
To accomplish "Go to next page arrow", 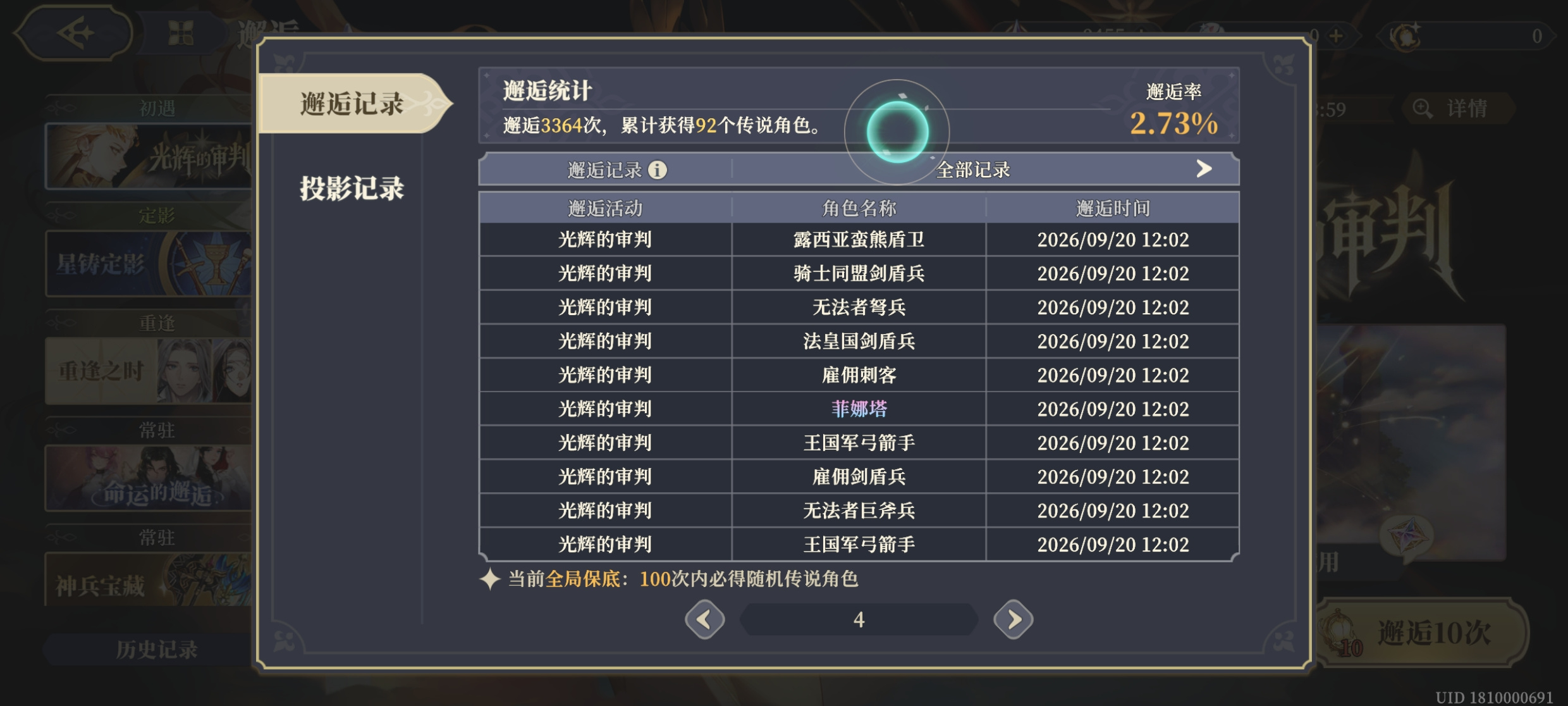I will (x=1013, y=619).
